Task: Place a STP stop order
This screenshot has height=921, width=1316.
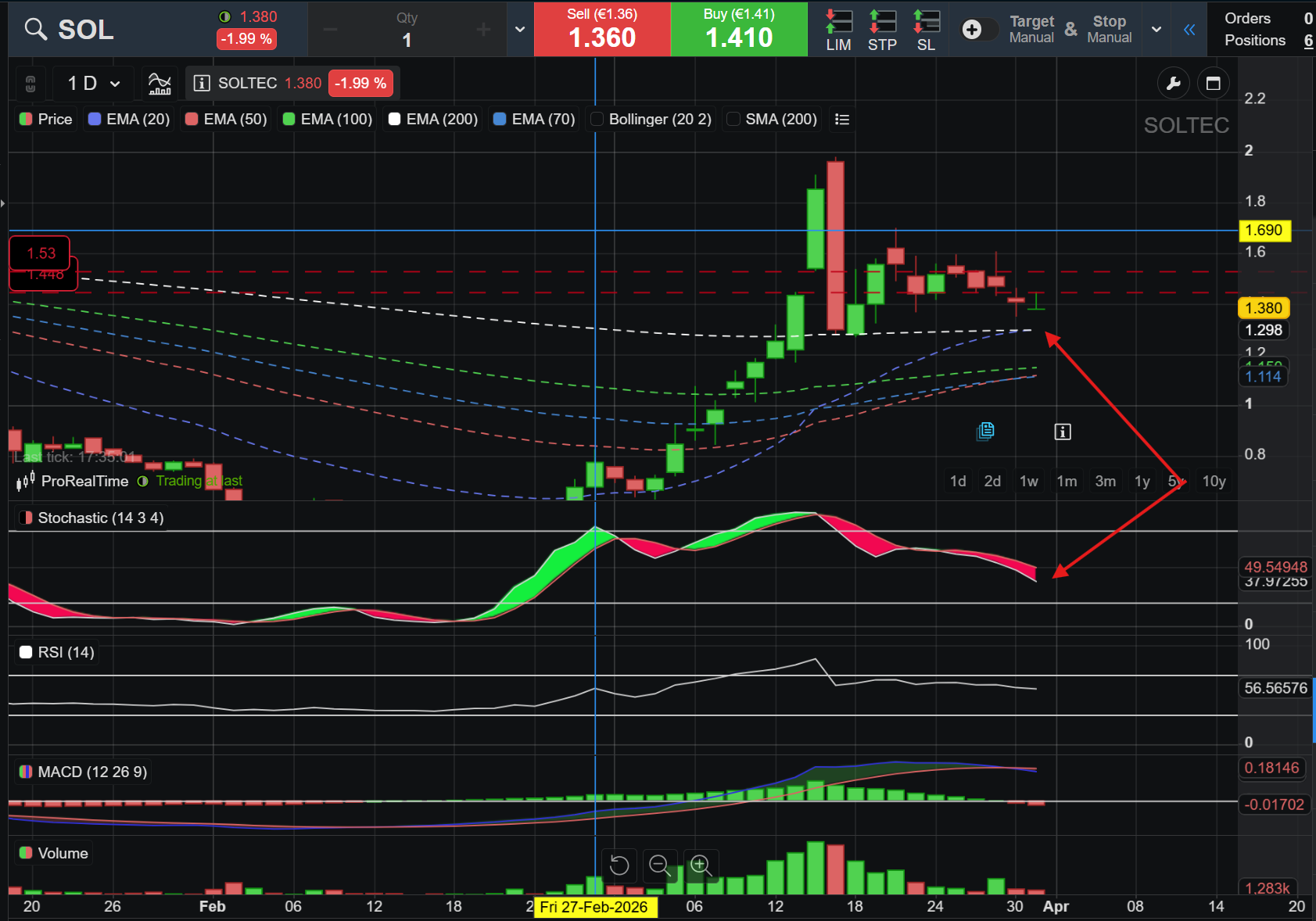Action: point(882,30)
